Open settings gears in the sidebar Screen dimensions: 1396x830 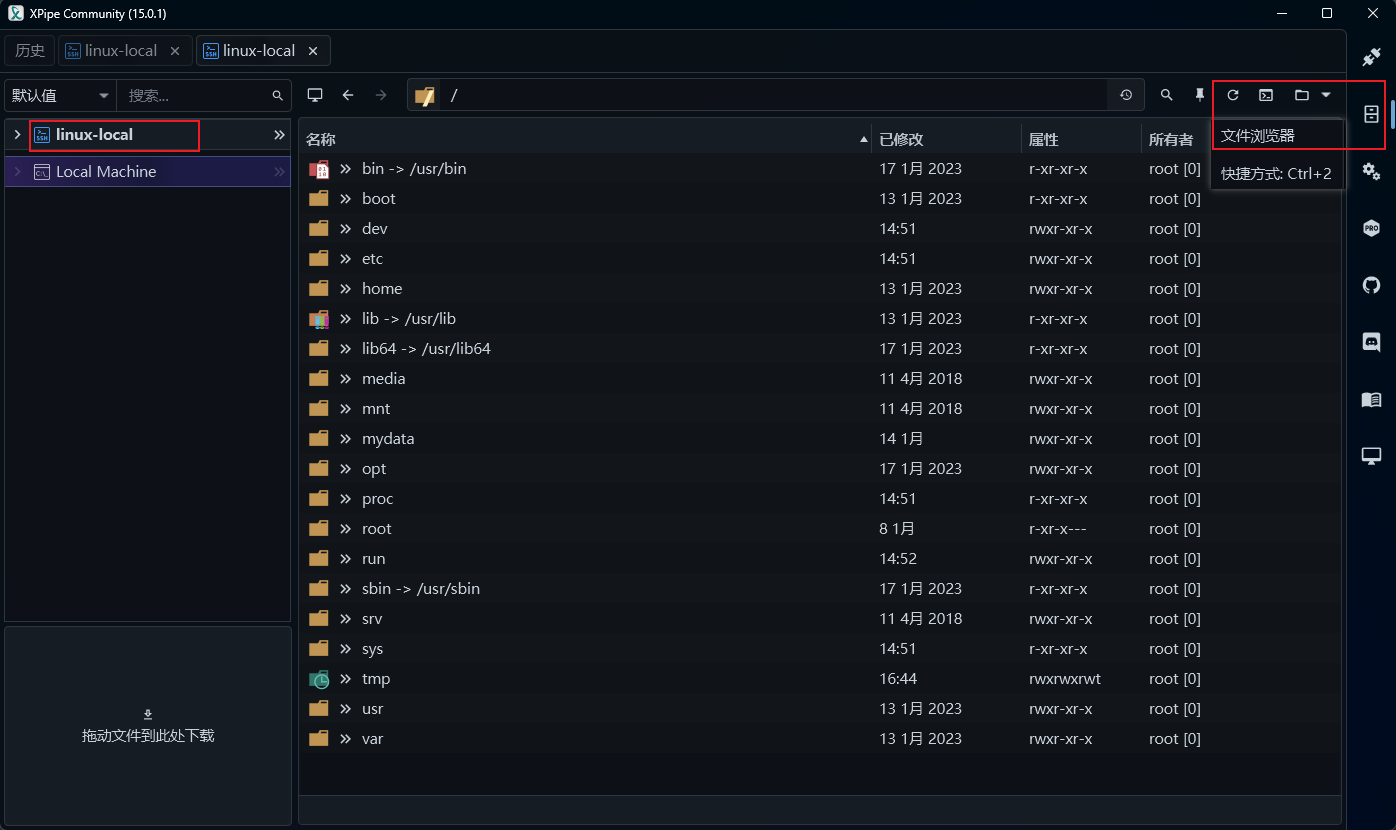click(1371, 171)
